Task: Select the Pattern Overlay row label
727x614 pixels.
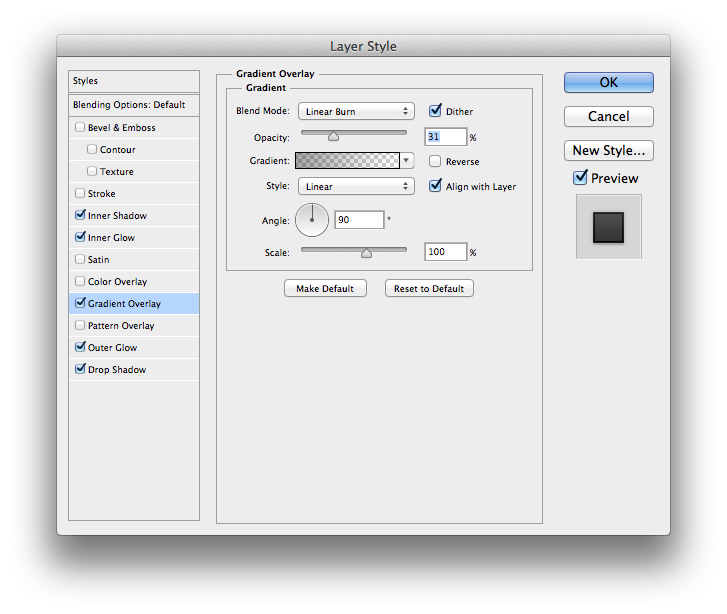Action: pyautogui.click(x=121, y=326)
